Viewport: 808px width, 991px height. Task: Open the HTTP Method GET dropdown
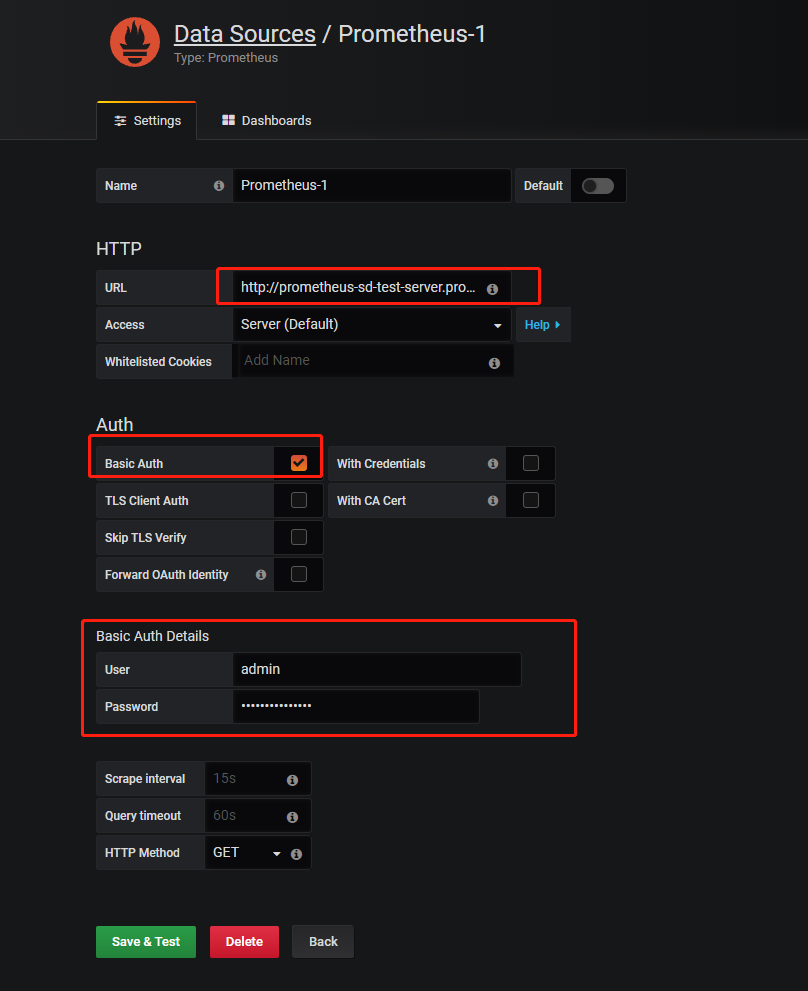pyautogui.click(x=247, y=853)
